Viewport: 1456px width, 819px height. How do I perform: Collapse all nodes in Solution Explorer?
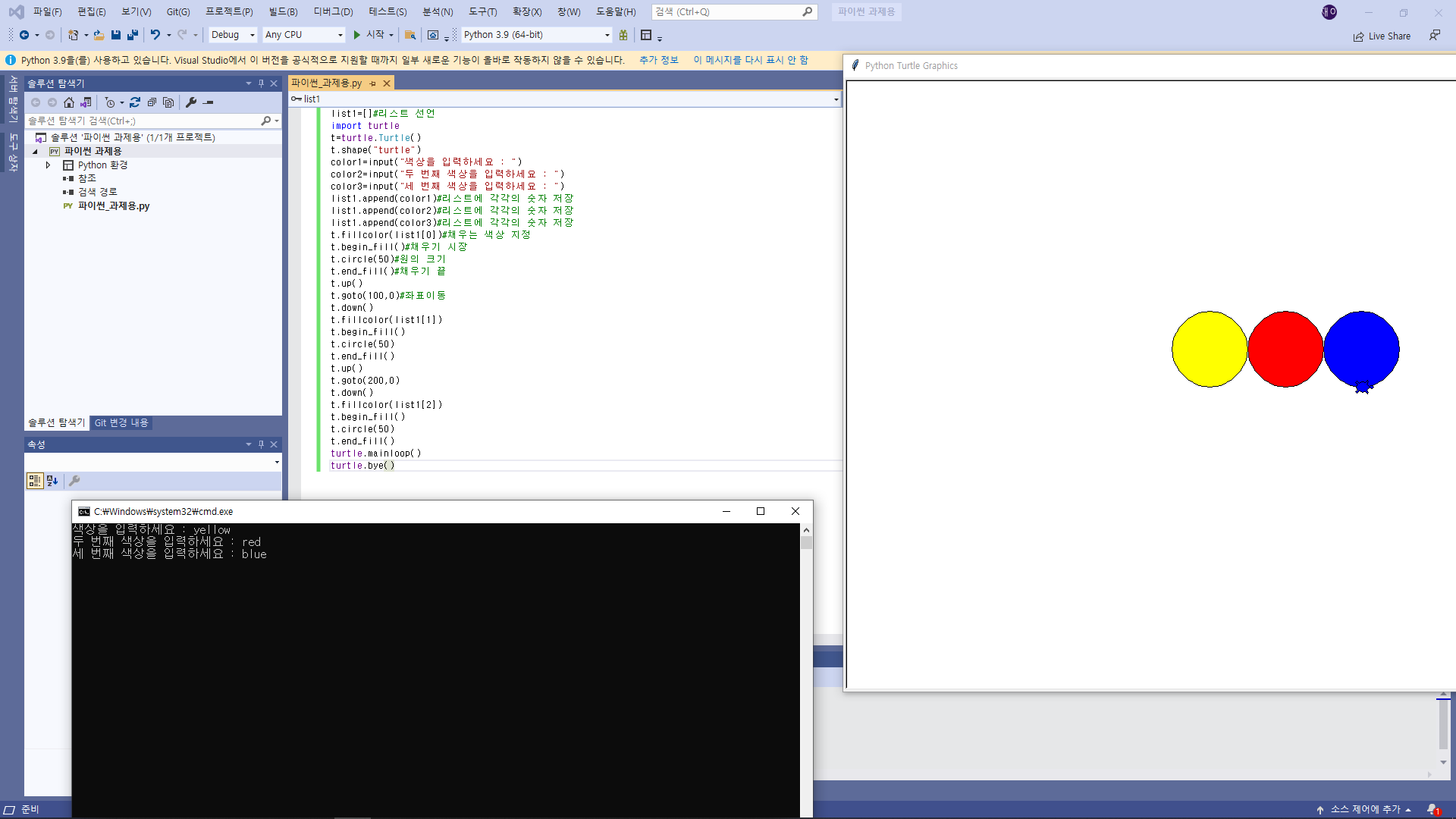(x=152, y=102)
